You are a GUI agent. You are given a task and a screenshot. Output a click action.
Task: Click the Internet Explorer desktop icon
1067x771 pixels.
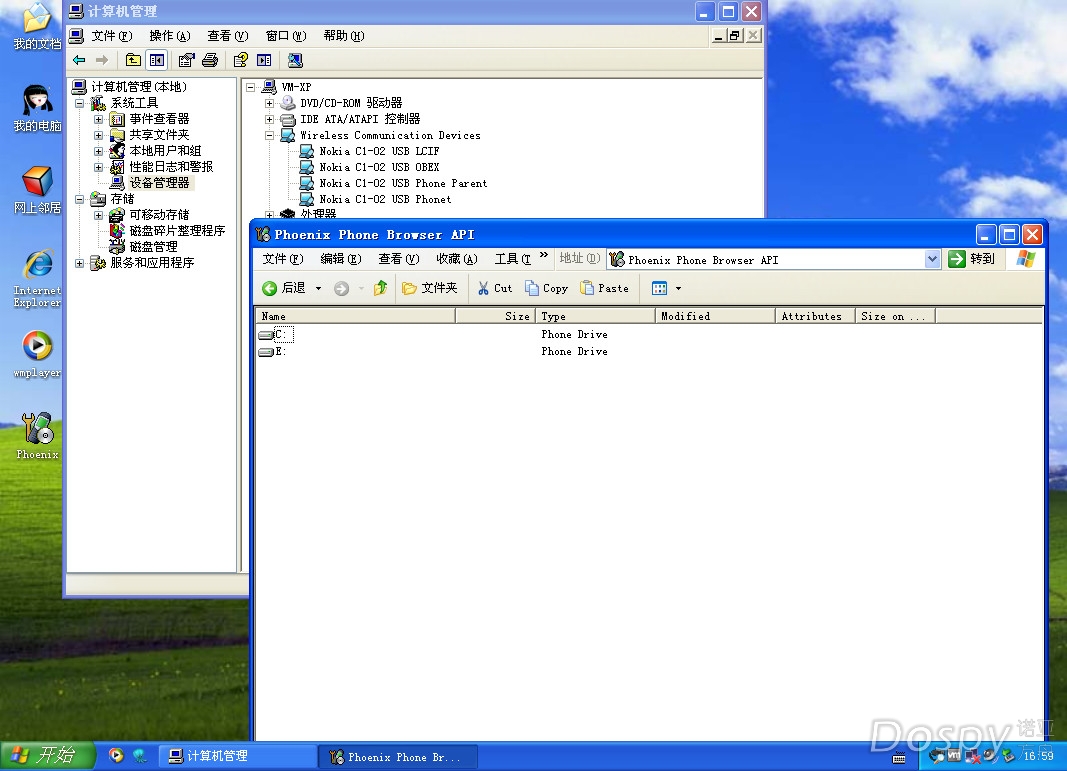point(37,278)
